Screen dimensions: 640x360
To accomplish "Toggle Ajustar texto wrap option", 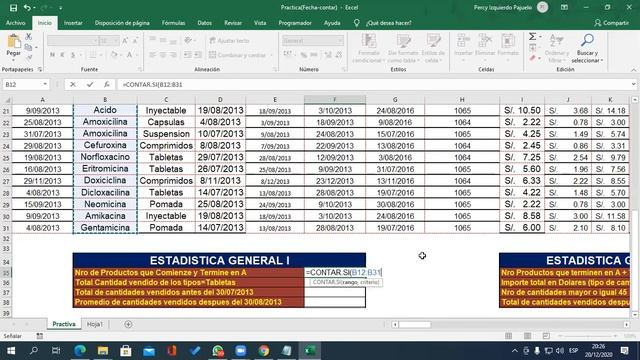I will (x=229, y=41).
